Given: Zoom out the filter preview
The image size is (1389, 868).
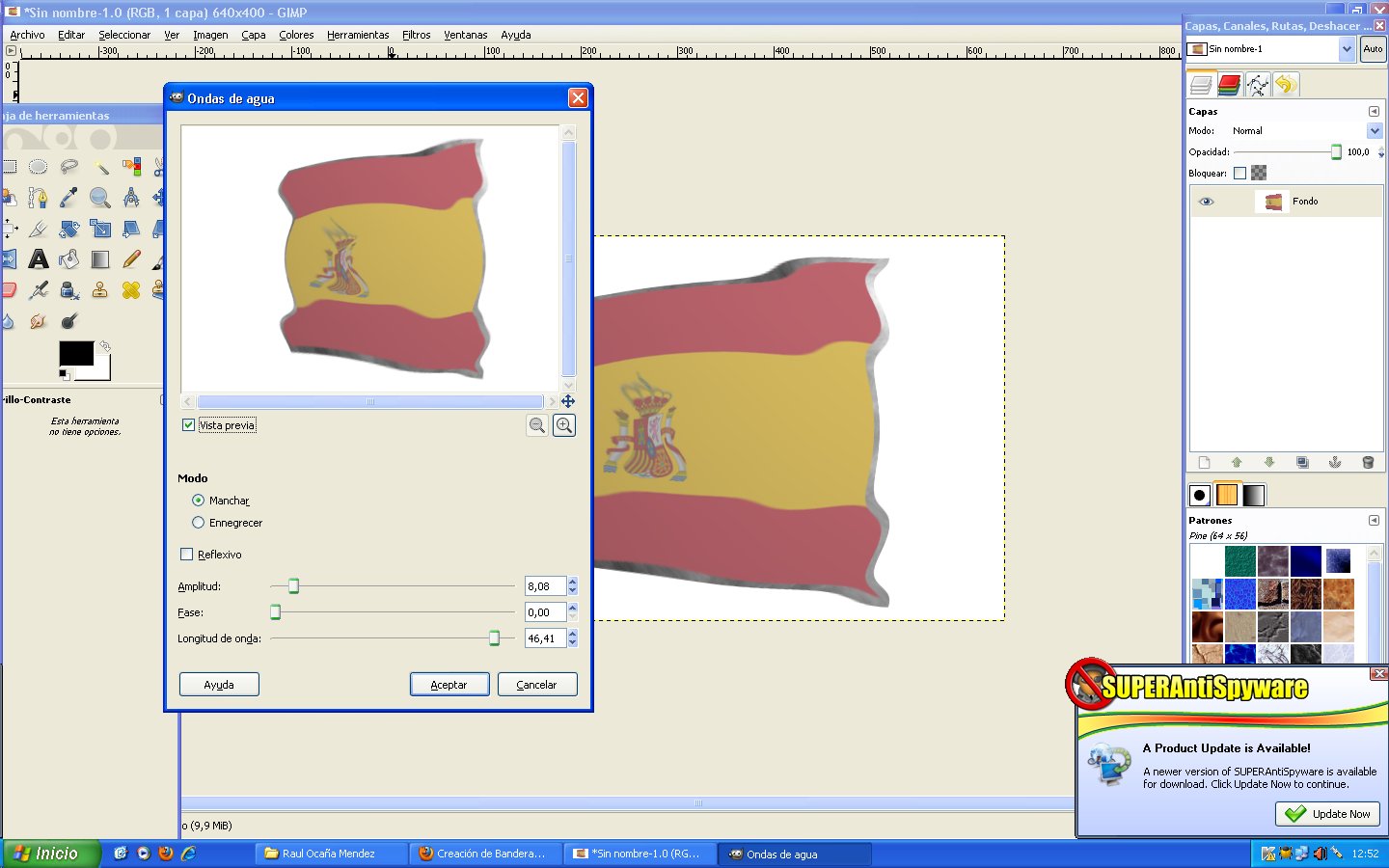Looking at the screenshot, I should click(x=537, y=425).
